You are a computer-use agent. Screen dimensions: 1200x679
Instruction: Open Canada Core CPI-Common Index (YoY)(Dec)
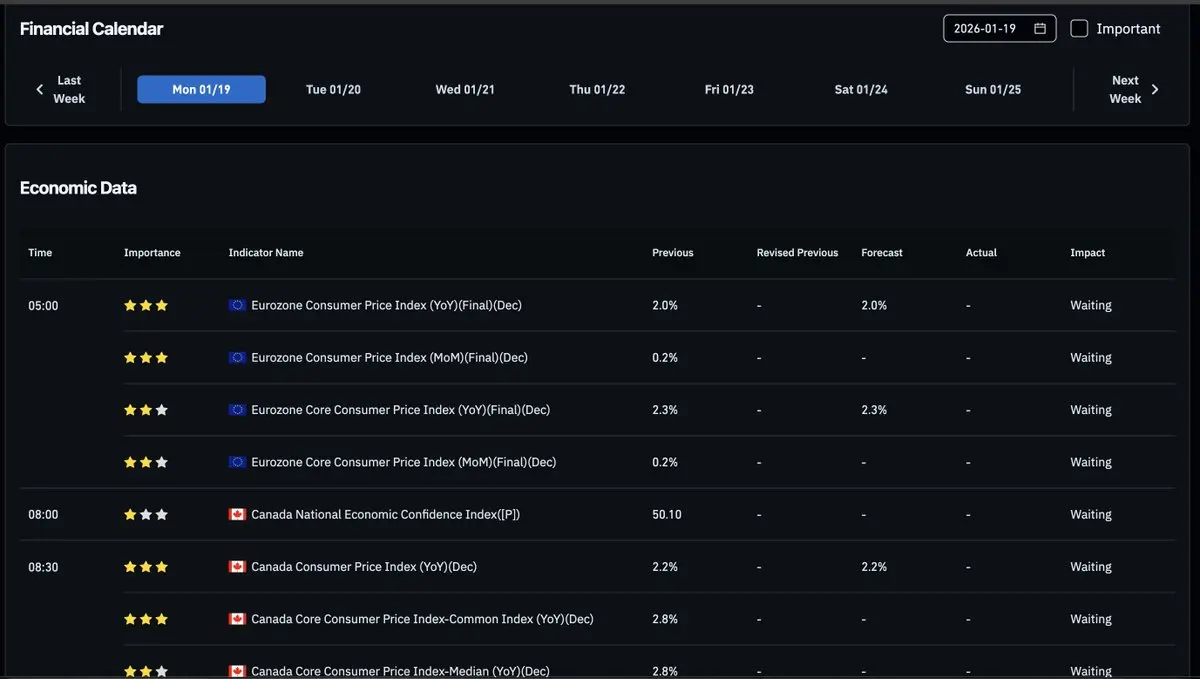pos(422,619)
